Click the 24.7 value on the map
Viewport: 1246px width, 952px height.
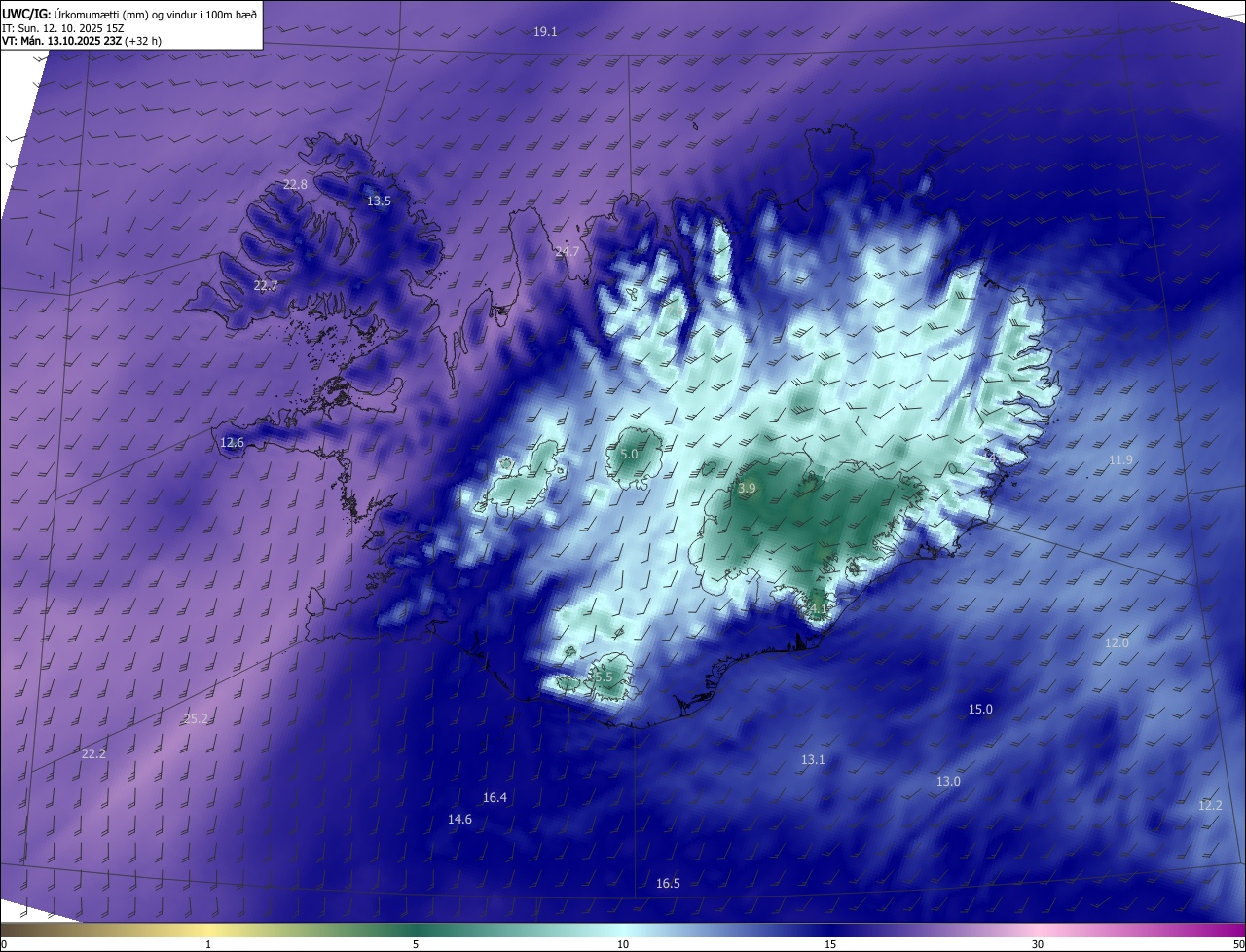pos(567,252)
